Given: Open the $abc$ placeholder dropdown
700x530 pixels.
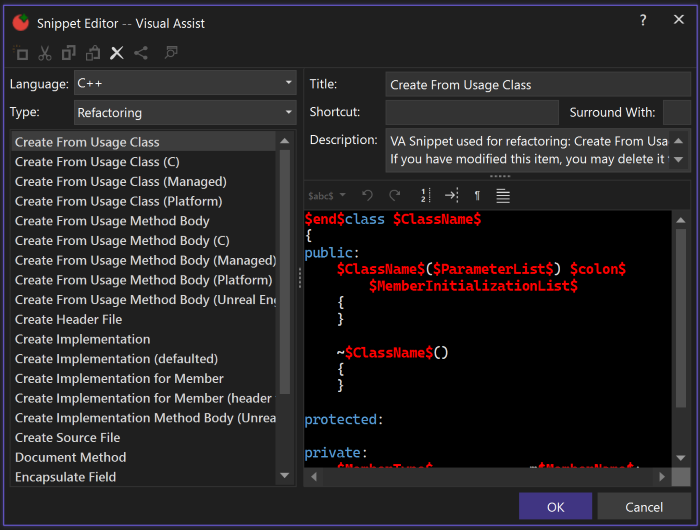Looking at the screenshot, I should (327, 196).
